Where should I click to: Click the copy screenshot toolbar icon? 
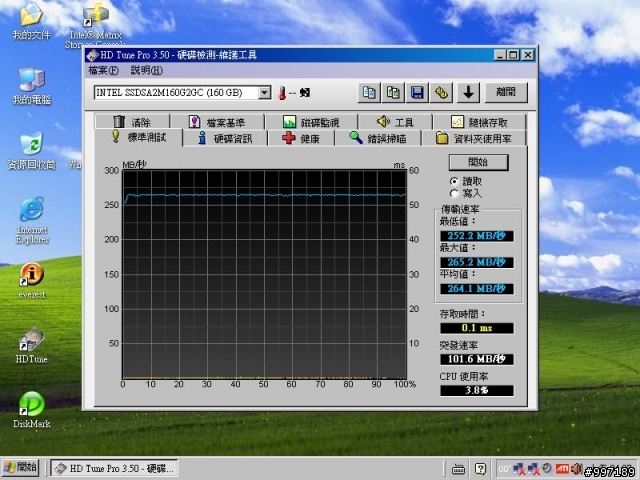(x=393, y=93)
